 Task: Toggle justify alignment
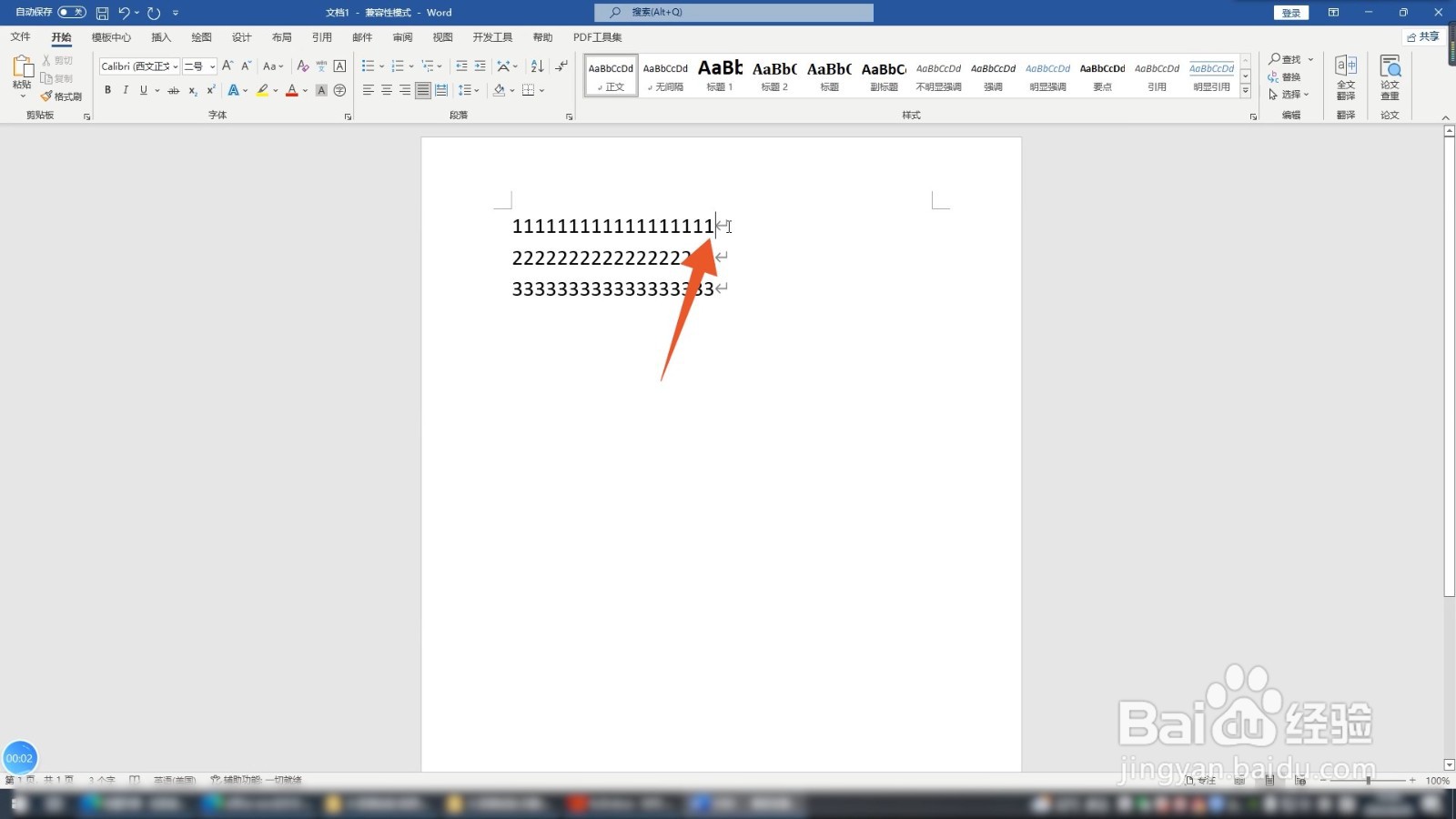423,90
